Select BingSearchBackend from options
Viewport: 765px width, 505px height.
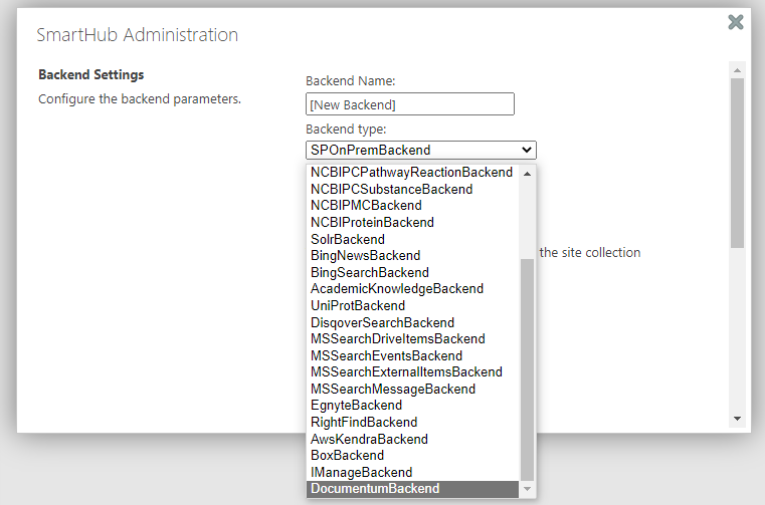pyautogui.click(x=369, y=272)
